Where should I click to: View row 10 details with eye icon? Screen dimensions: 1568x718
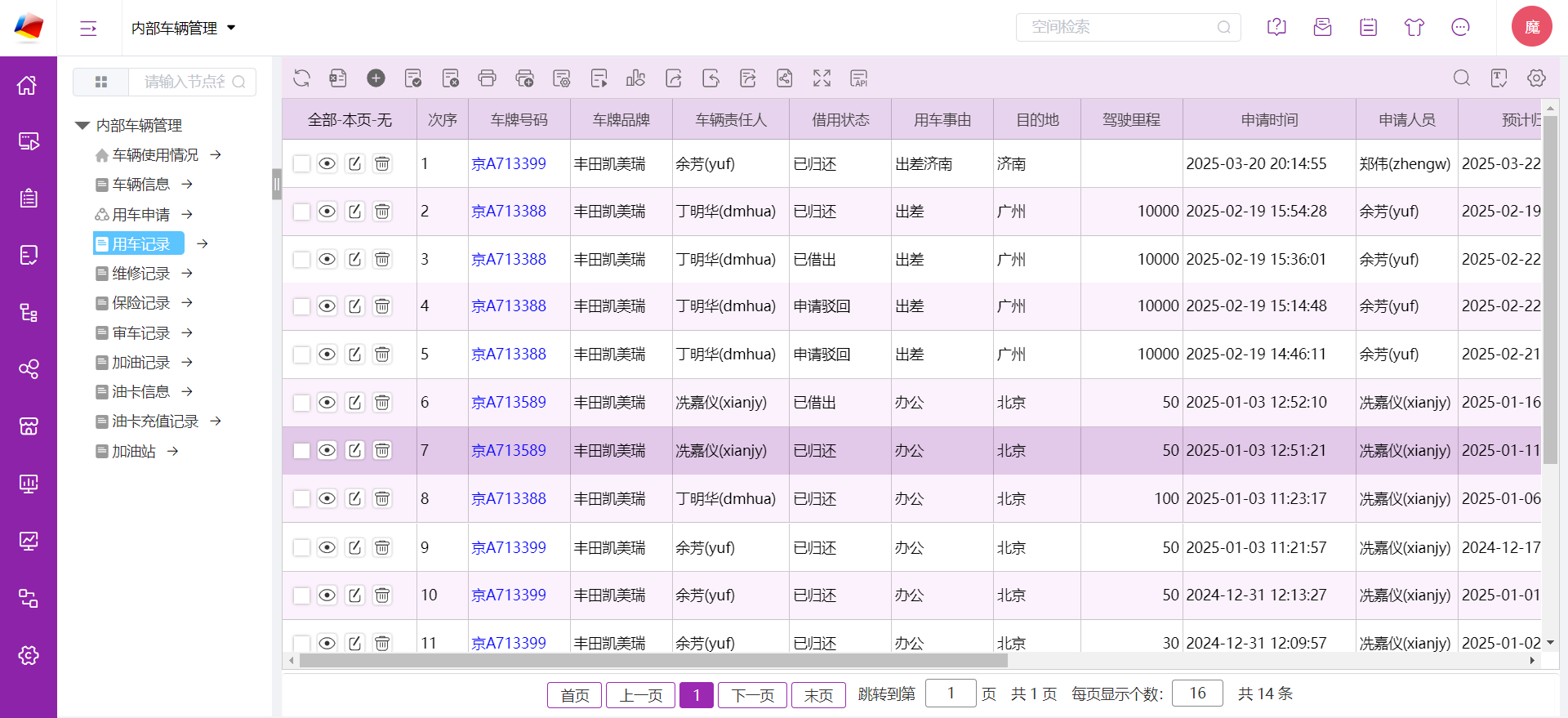click(x=327, y=595)
